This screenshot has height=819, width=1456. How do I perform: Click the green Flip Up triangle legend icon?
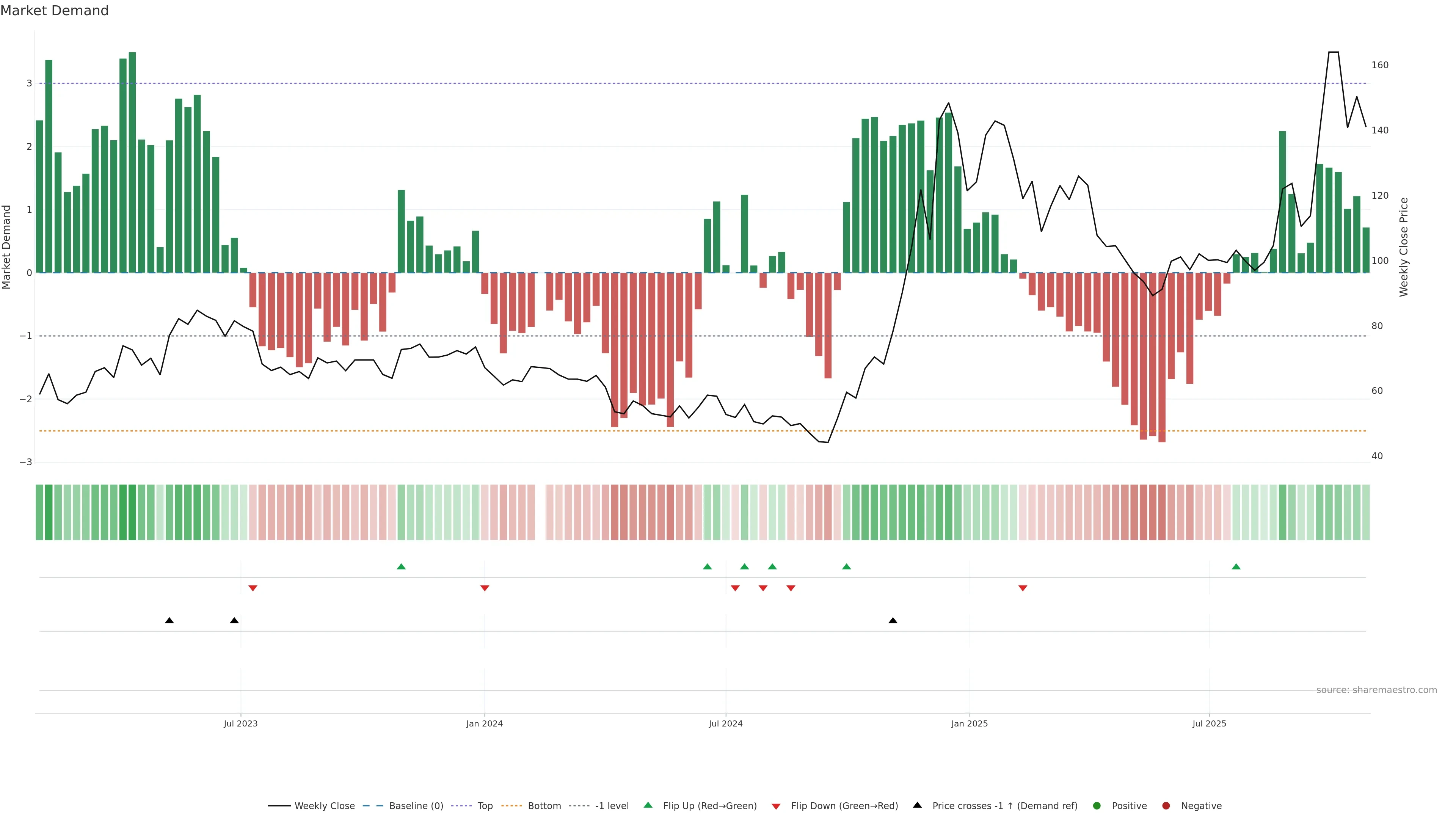pos(648,805)
